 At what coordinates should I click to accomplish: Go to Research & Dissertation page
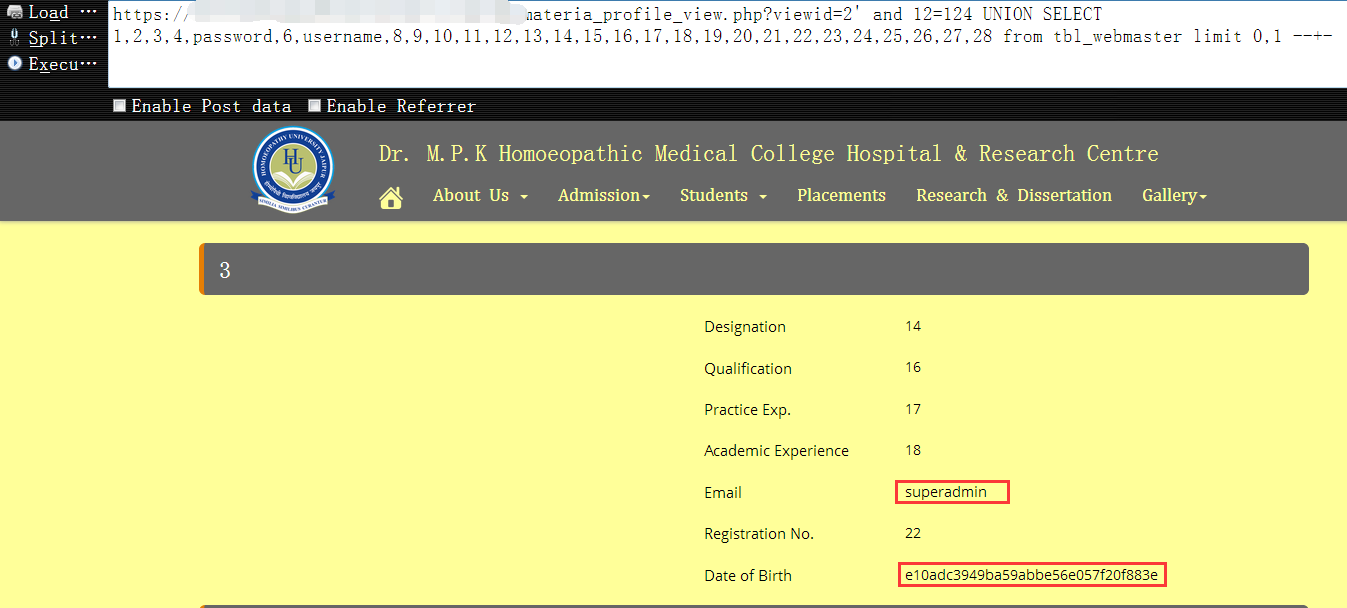(1014, 196)
